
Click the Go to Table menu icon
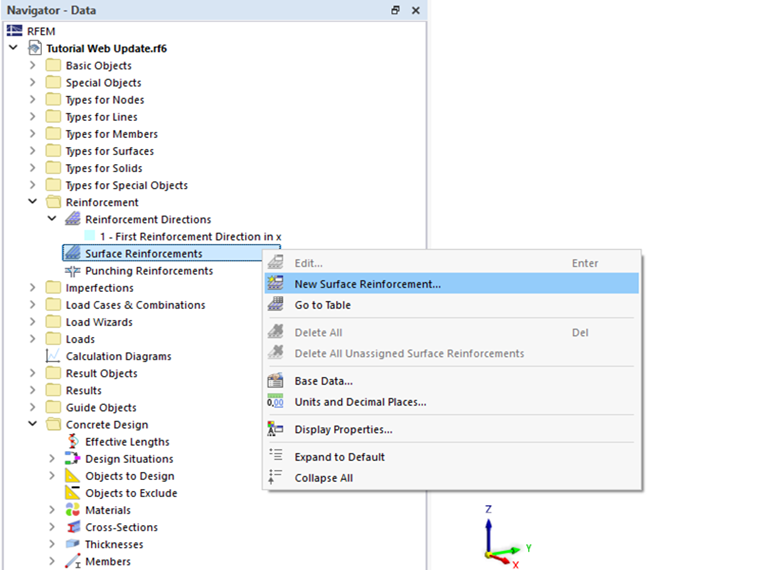click(x=275, y=304)
